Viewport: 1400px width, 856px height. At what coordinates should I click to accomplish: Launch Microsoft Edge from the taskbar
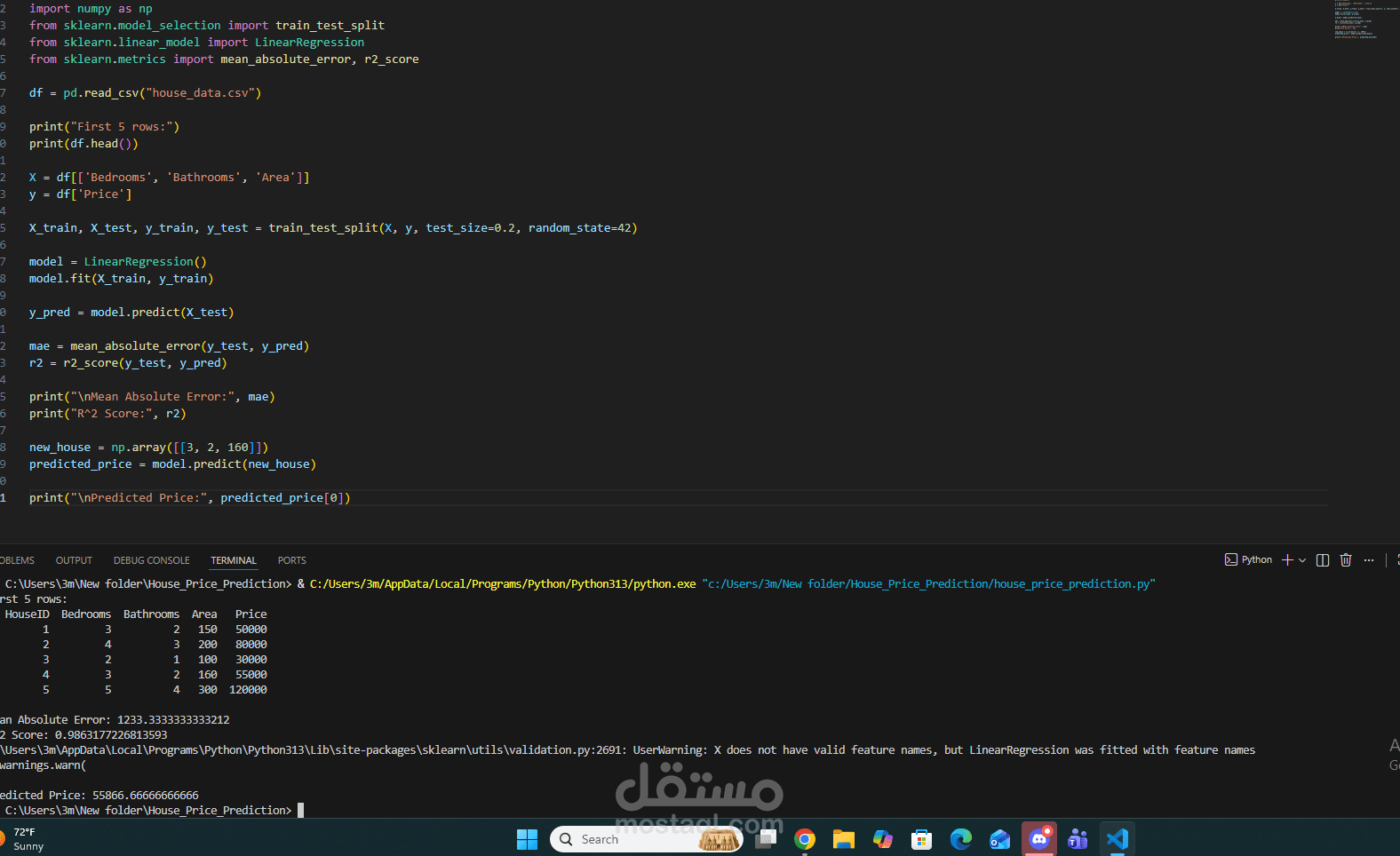(x=961, y=839)
